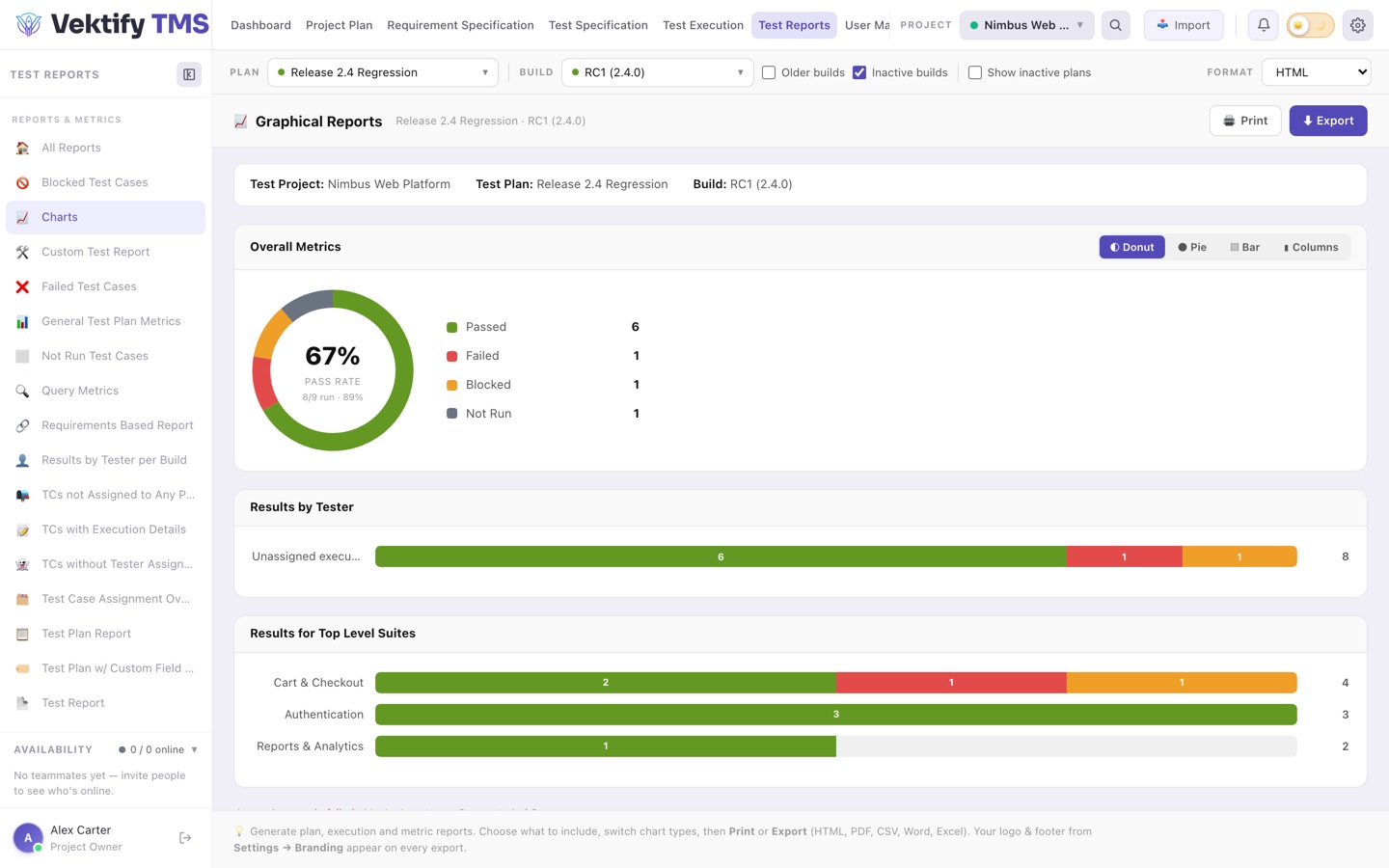Expand the availability online status dropdown
Image resolution: width=1389 pixels, height=868 pixels.
(158, 749)
